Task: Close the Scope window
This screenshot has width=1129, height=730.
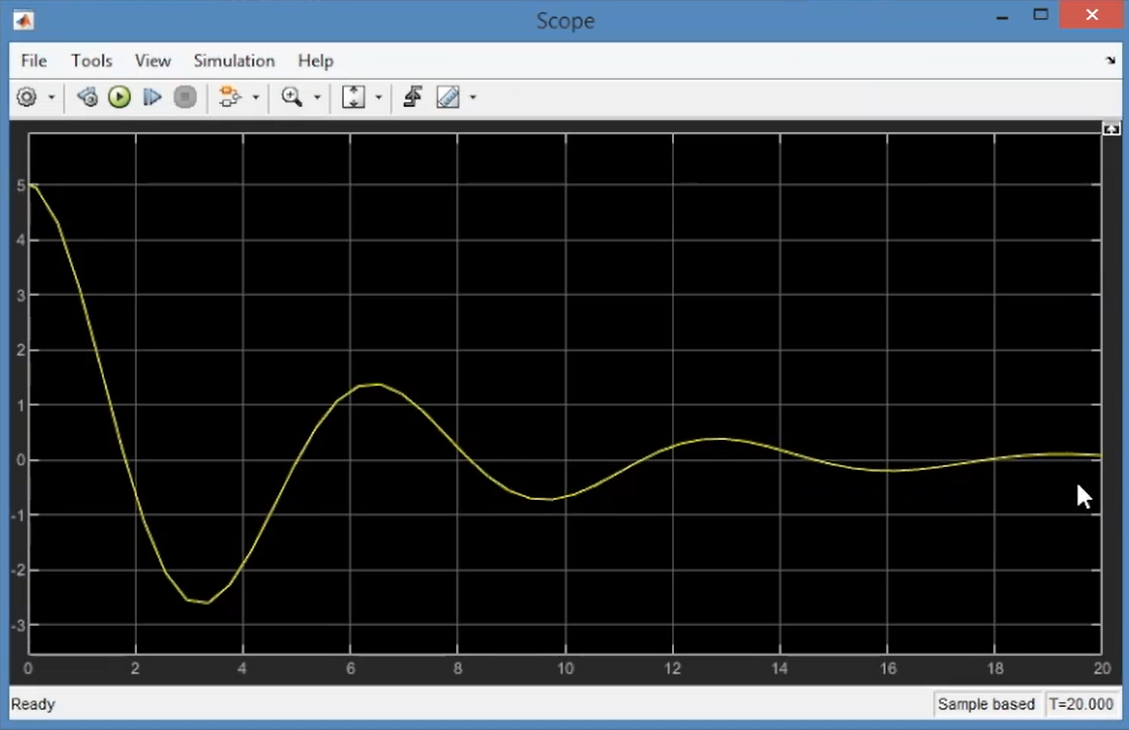Action: click(x=1092, y=15)
